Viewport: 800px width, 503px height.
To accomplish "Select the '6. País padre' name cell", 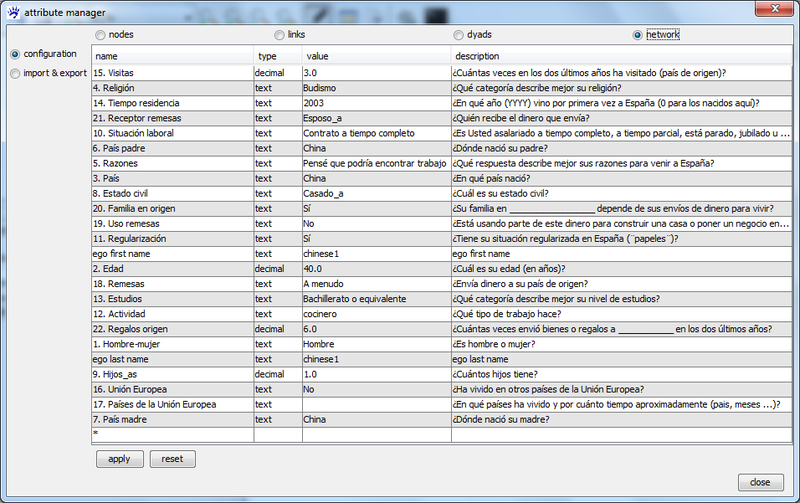I will [172, 148].
